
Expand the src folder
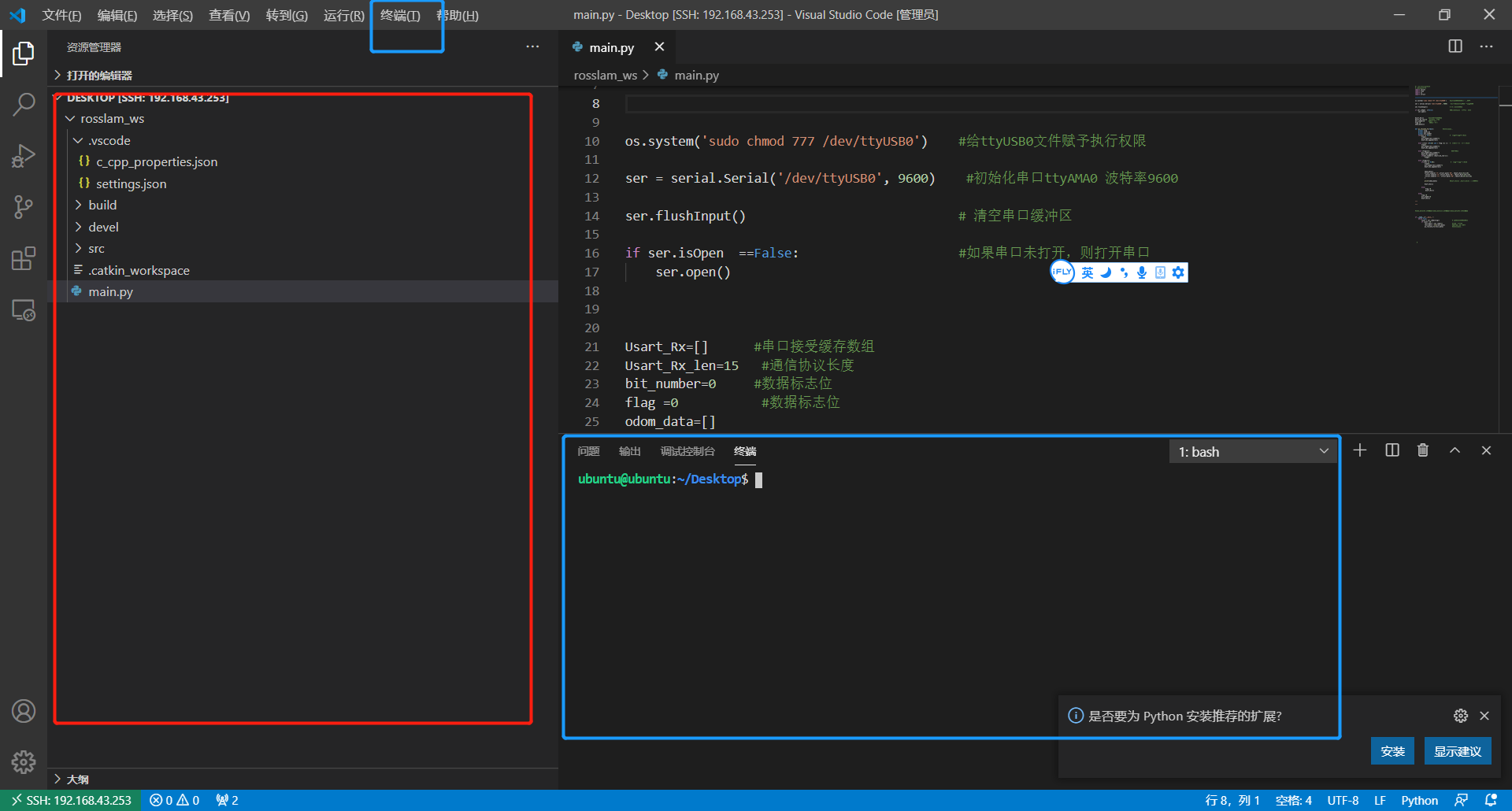tap(303, 248)
